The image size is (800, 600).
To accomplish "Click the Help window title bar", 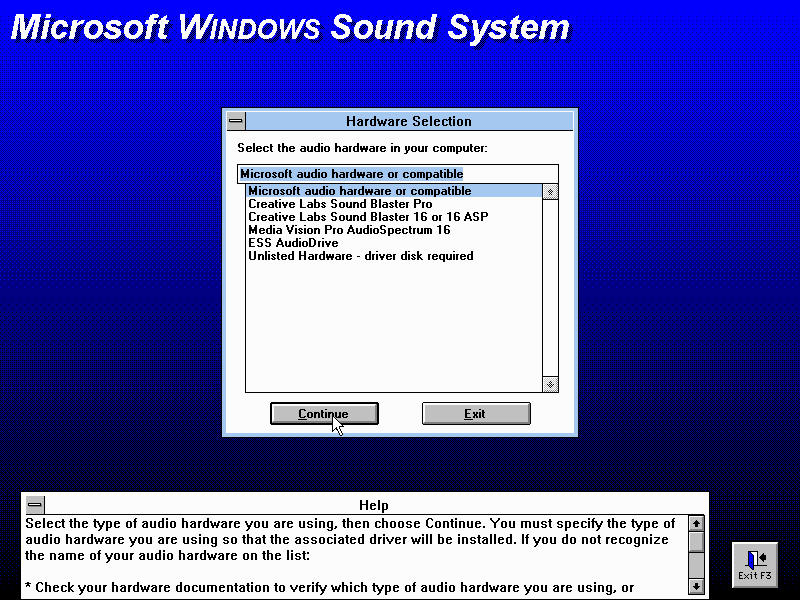I will point(373,505).
